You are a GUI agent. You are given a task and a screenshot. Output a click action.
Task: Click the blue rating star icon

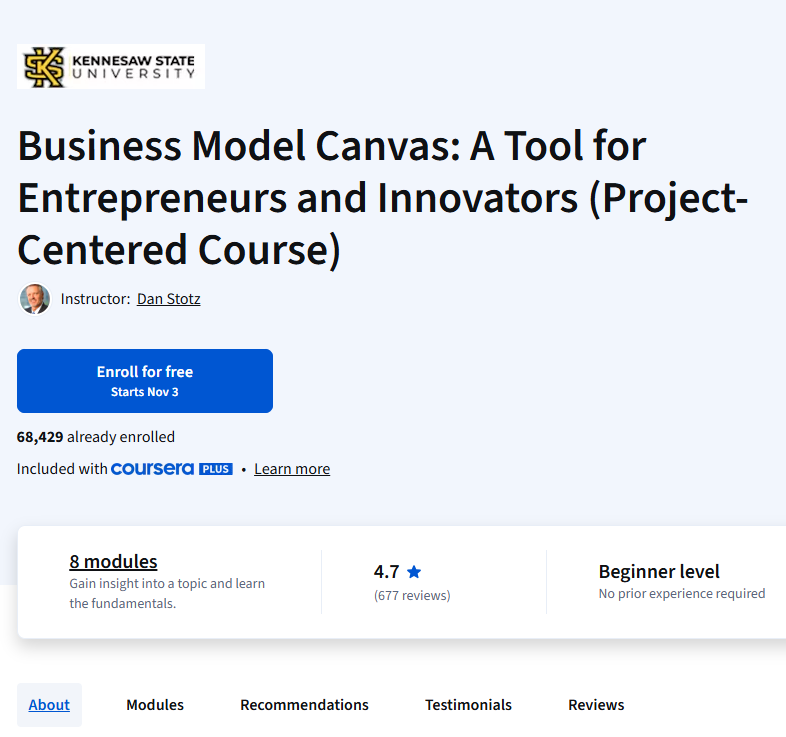pyautogui.click(x=414, y=572)
